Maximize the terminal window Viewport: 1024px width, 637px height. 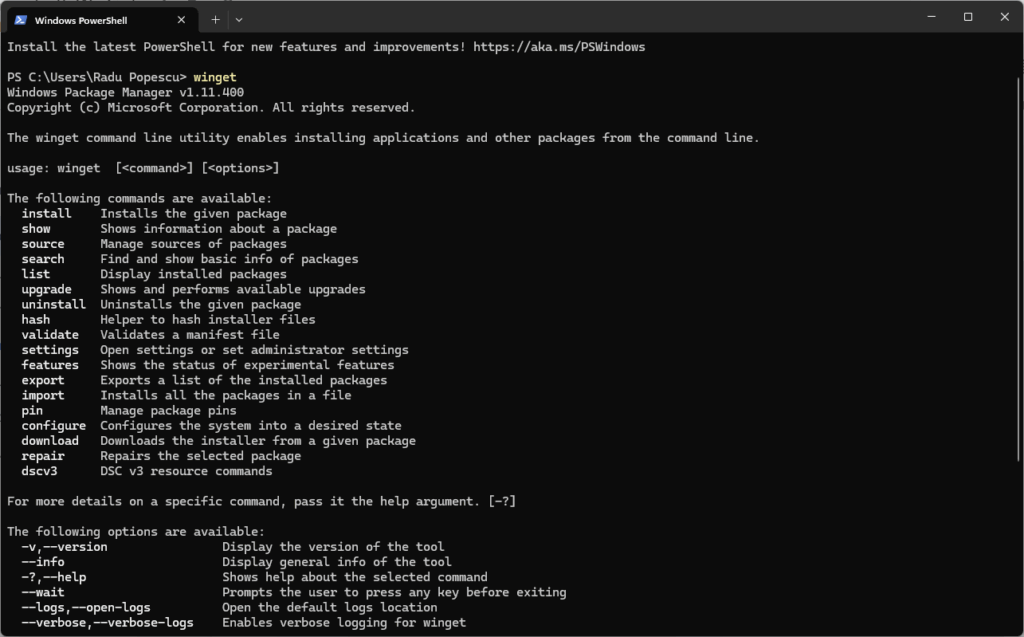tap(968, 17)
